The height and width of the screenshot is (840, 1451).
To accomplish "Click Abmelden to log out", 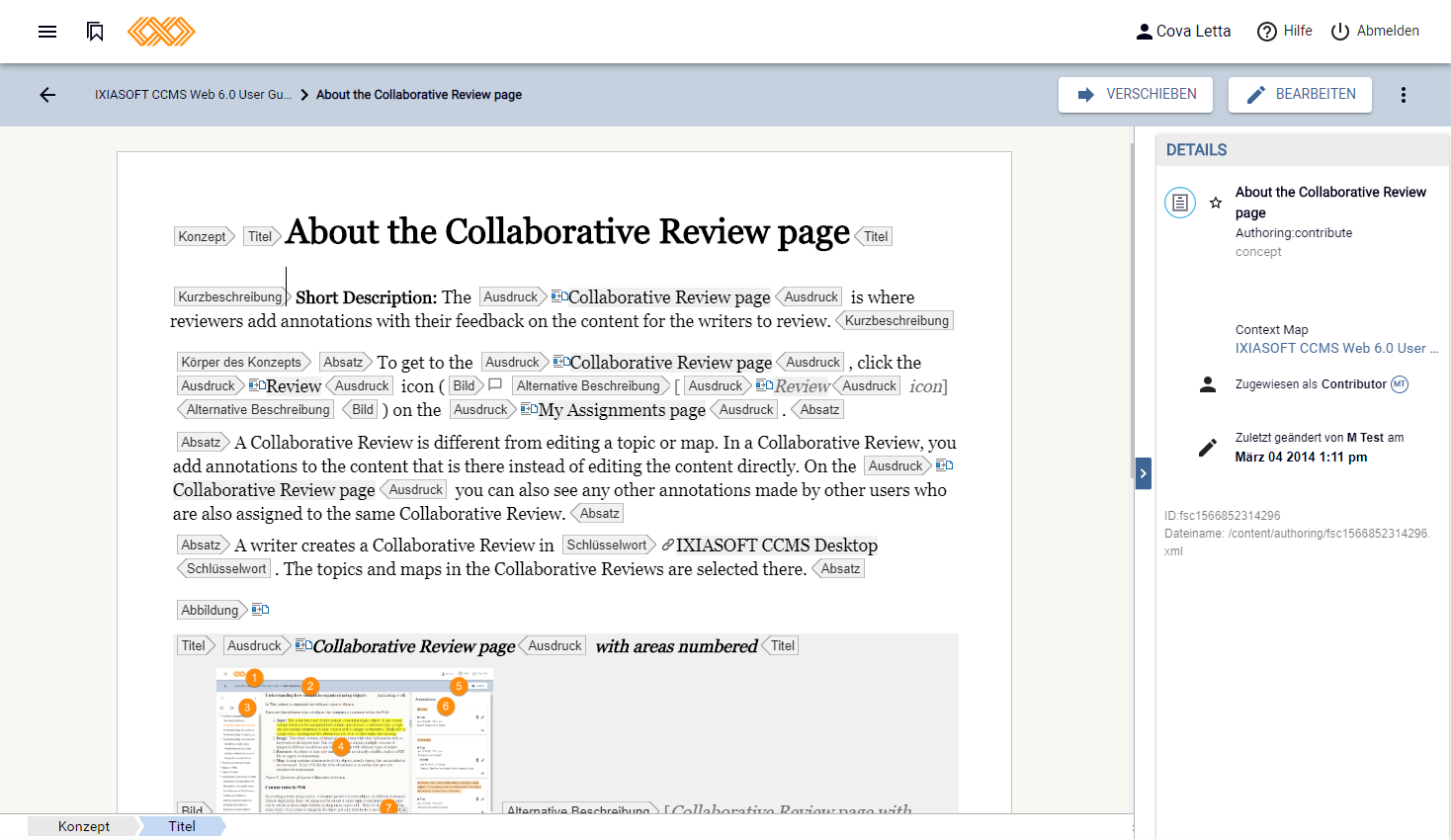I will click(x=1375, y=32).
